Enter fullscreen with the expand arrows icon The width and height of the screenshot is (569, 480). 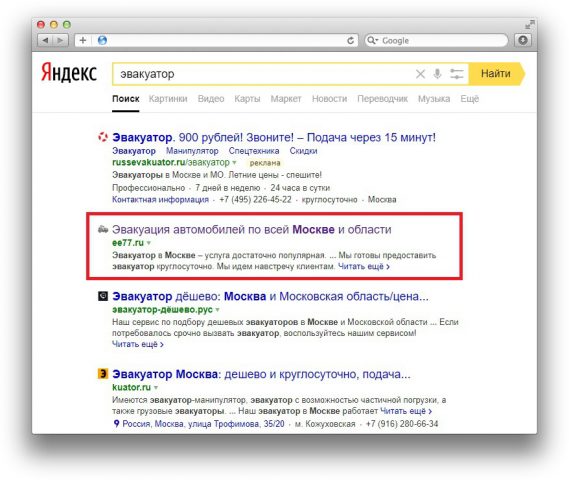tap(530, 25)
